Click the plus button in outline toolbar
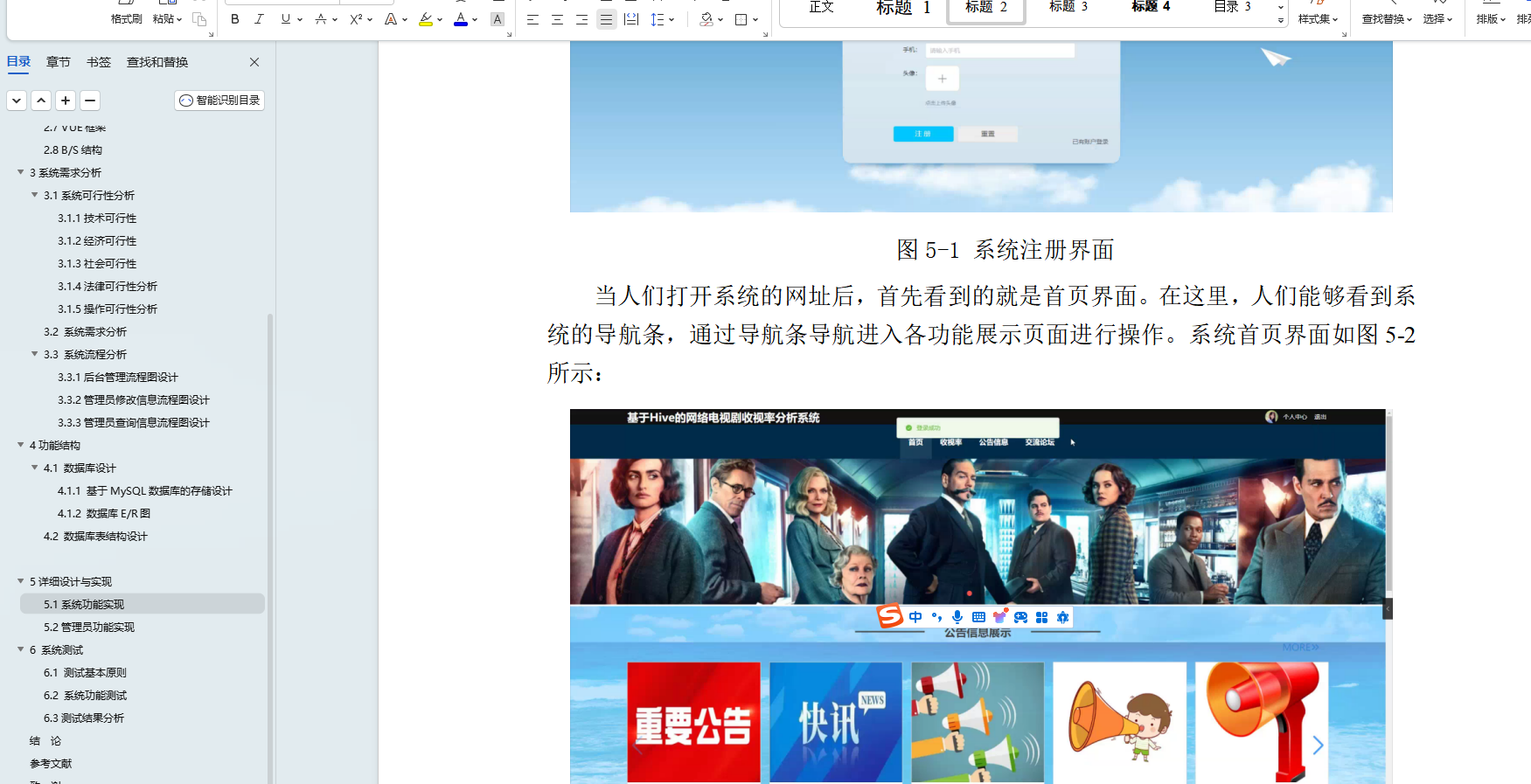The height and width of the screenshot is (784, 1531). [66, 101]
